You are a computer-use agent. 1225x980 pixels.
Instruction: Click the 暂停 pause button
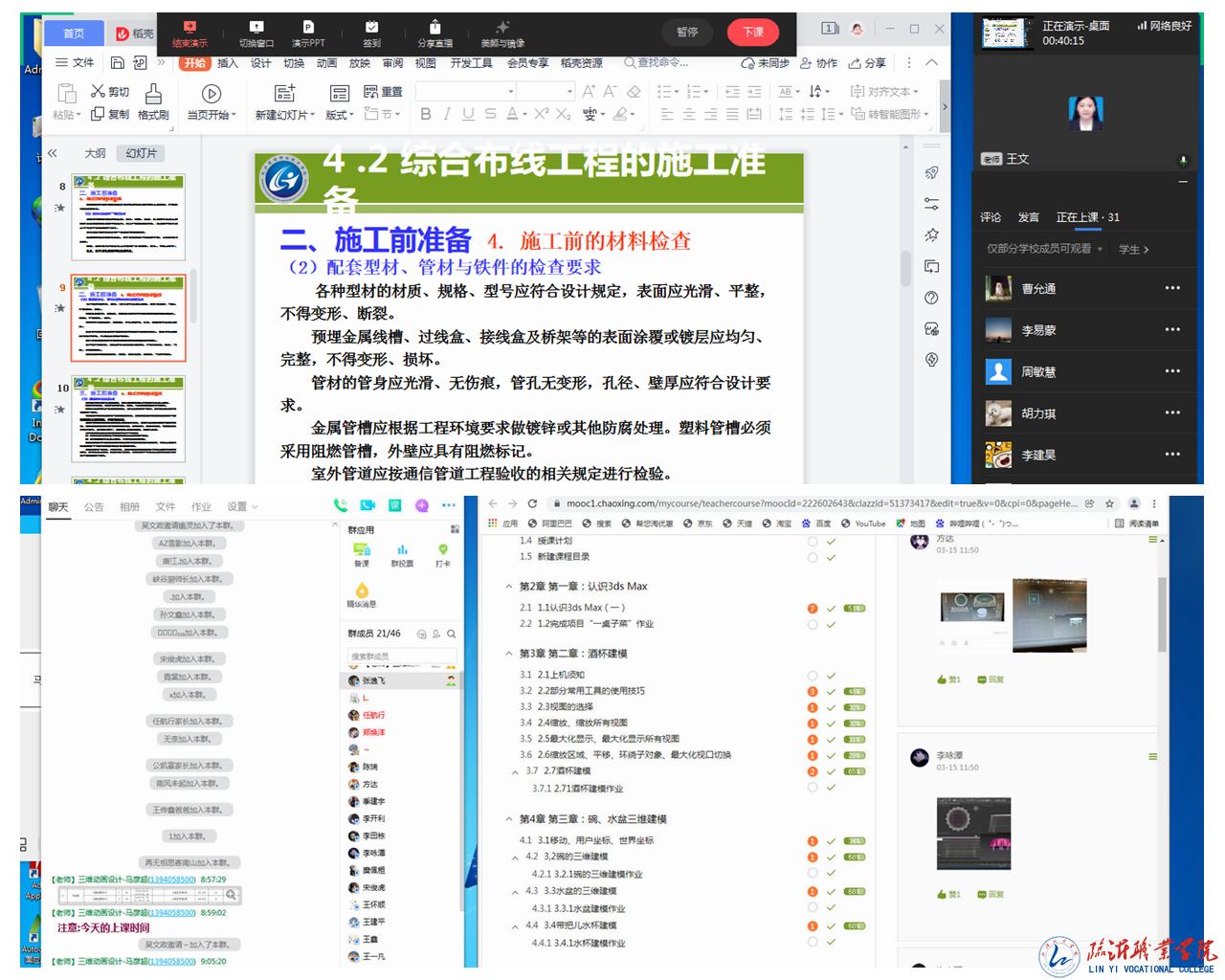(687, 32)
